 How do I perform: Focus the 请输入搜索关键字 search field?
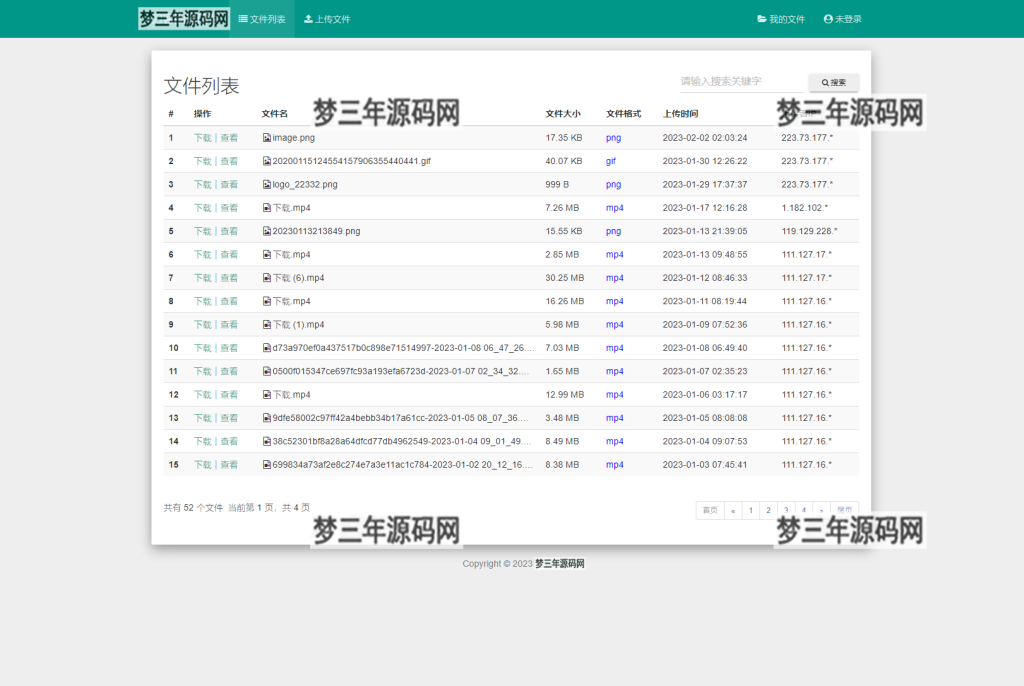pyautogui.click(x=741, y=81)
